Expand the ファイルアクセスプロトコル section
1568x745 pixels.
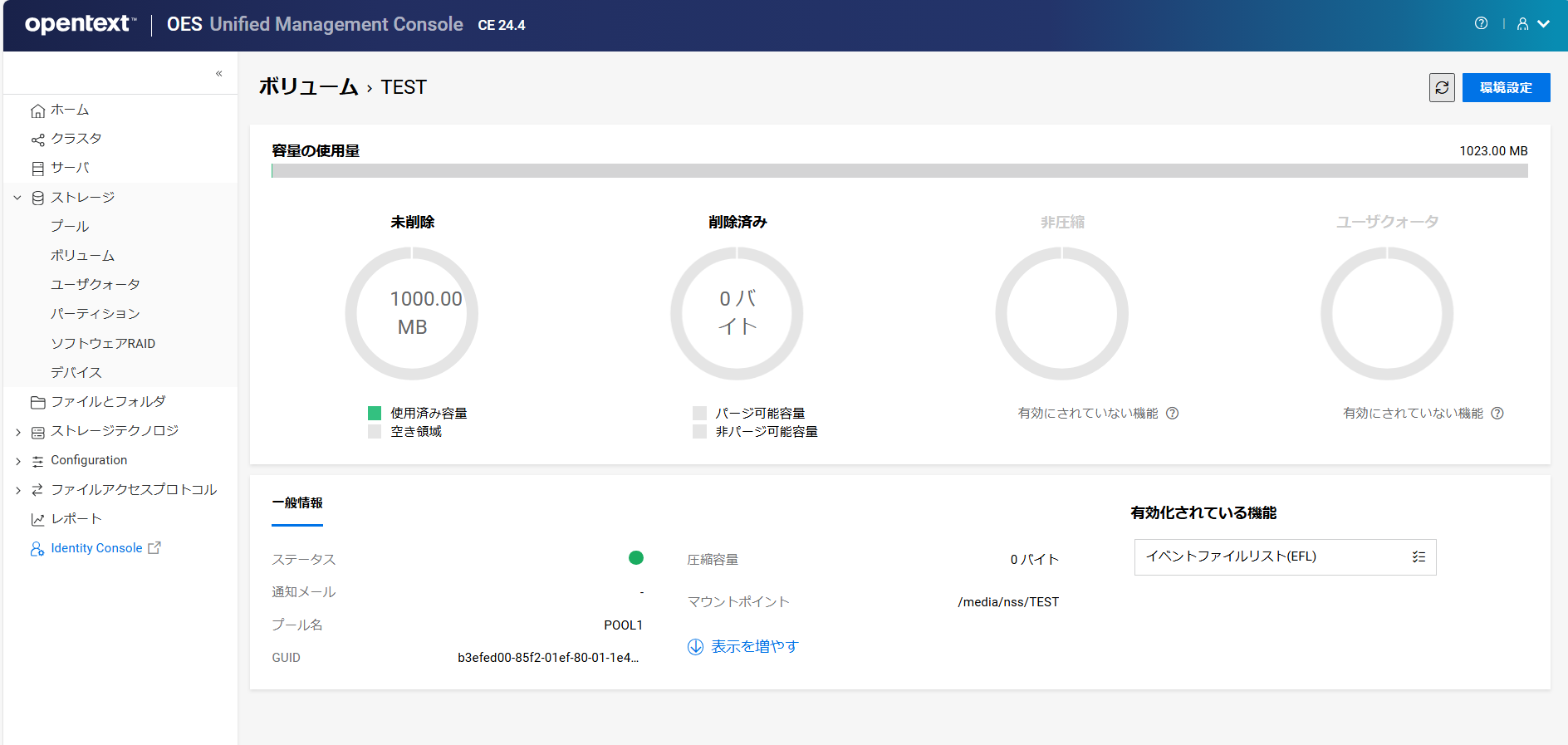pos(17,490)
